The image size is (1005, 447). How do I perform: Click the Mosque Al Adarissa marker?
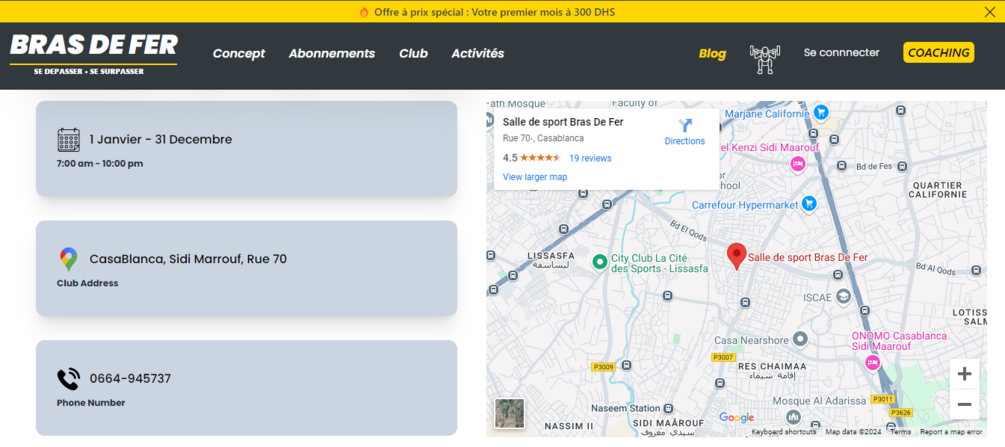coord(793,417)
